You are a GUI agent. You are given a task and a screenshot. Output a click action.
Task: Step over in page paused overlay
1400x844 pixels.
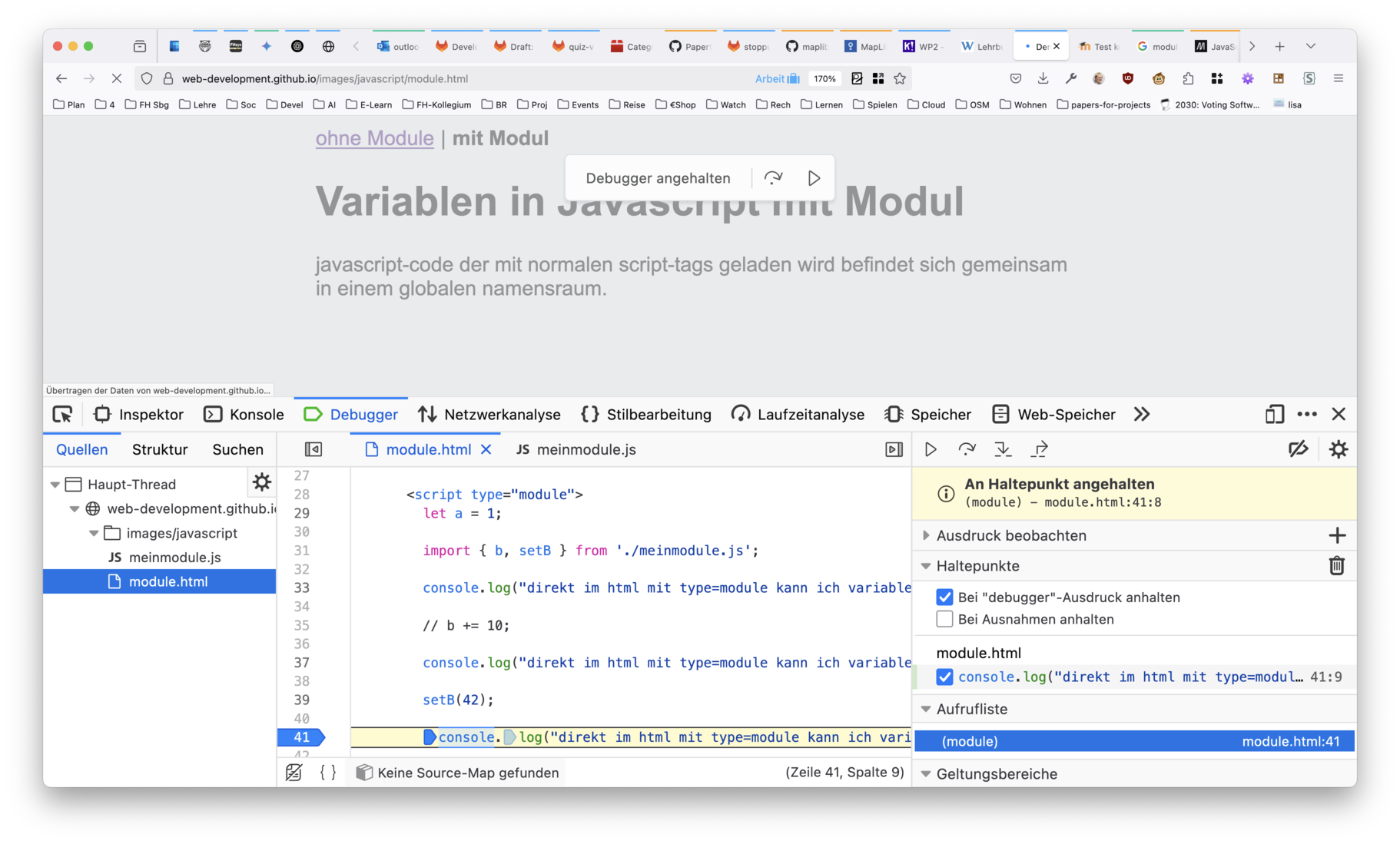click(773, 178)
